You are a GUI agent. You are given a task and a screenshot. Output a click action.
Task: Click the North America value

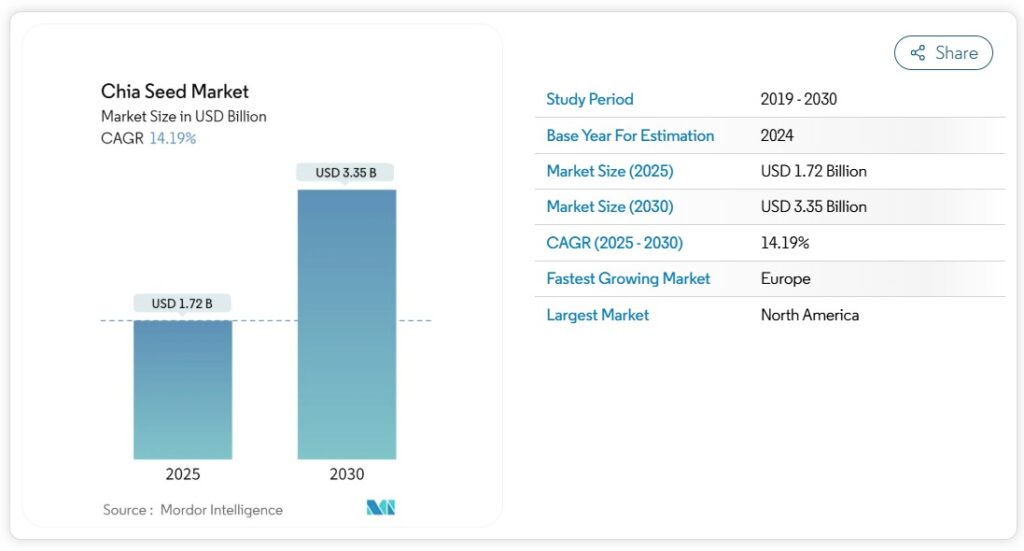coord(809,315)
